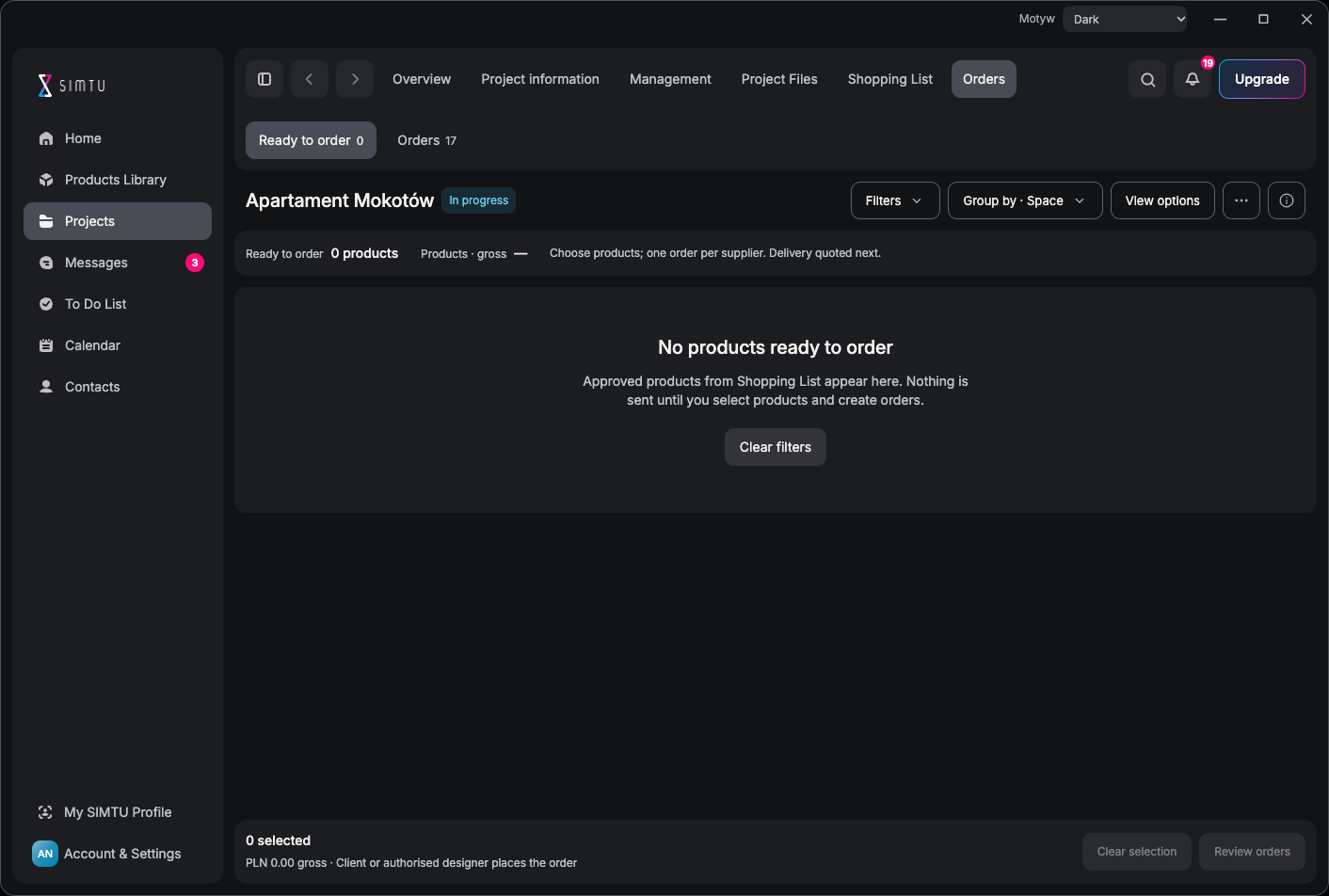Go forward with the right chevron
The image size is (1329, 896).
355,79
